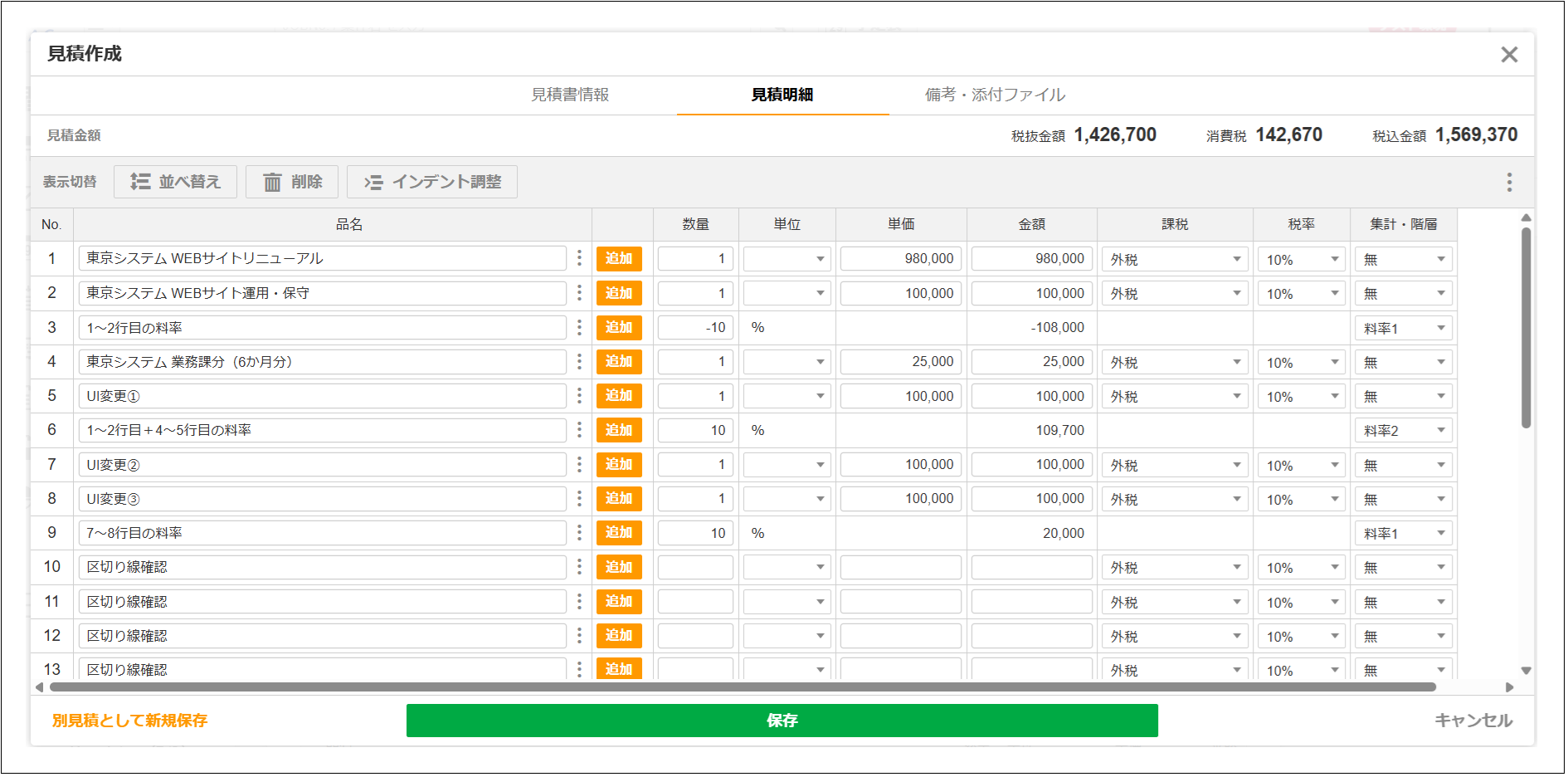
Task: Switch to the 見積書情報 tab
Action: pyautogui.click(x=570, y=95)
